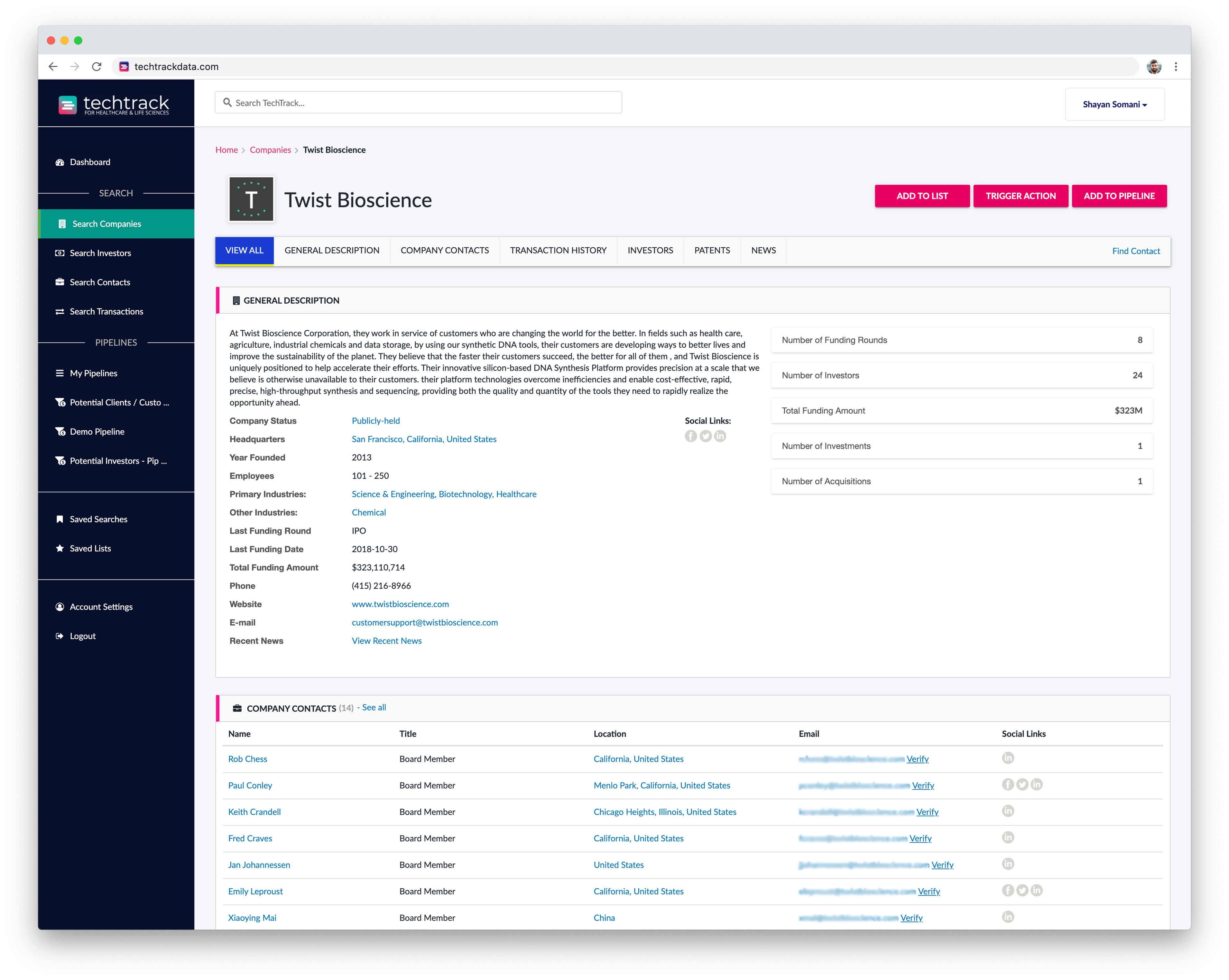The width and height of the screenshot is (1229, 980).
Task: Open Emily Leproust Twitter icon
Action: (1022, 891)
